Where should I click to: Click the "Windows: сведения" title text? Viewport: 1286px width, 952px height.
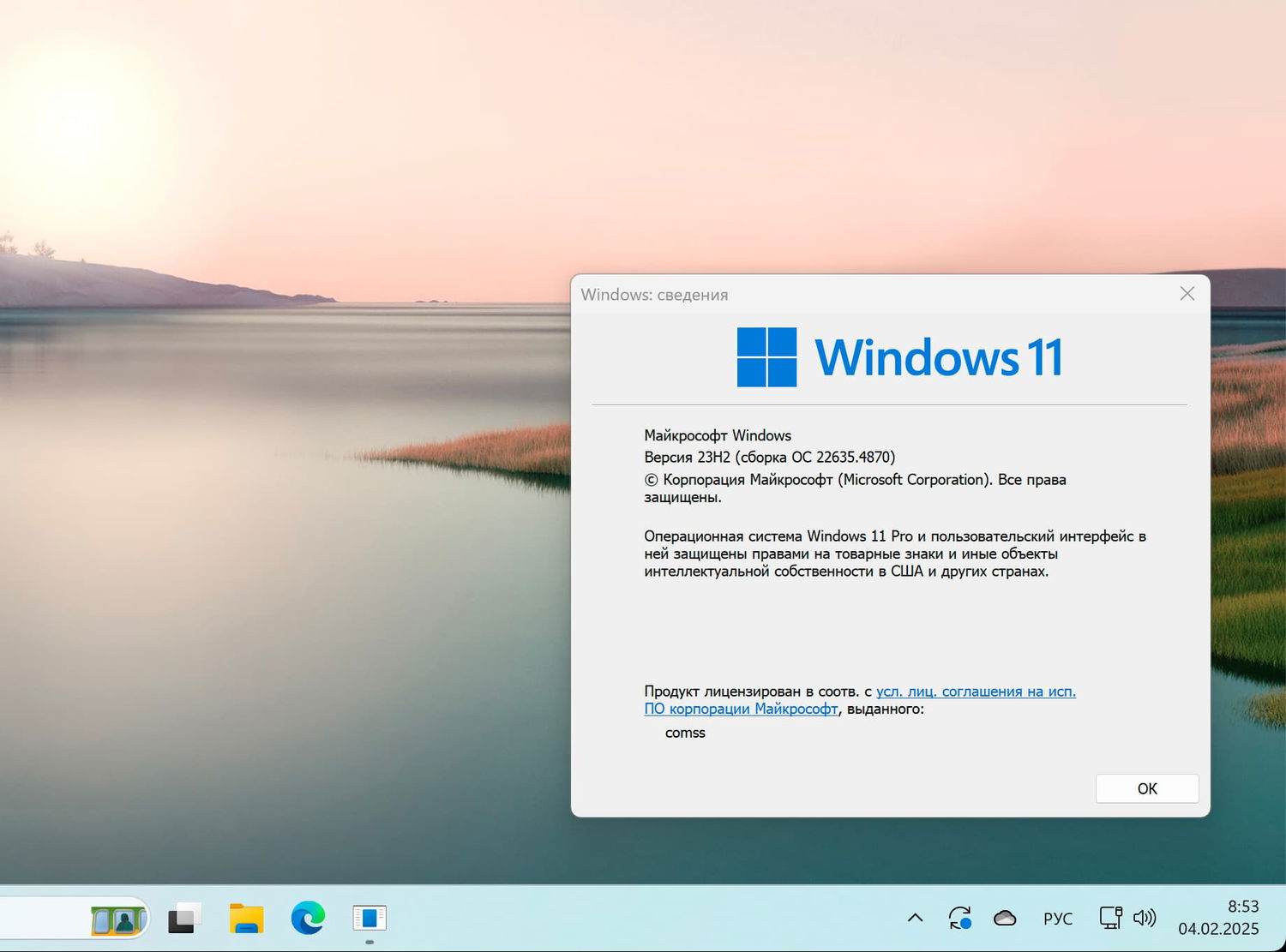coord(654,295)
